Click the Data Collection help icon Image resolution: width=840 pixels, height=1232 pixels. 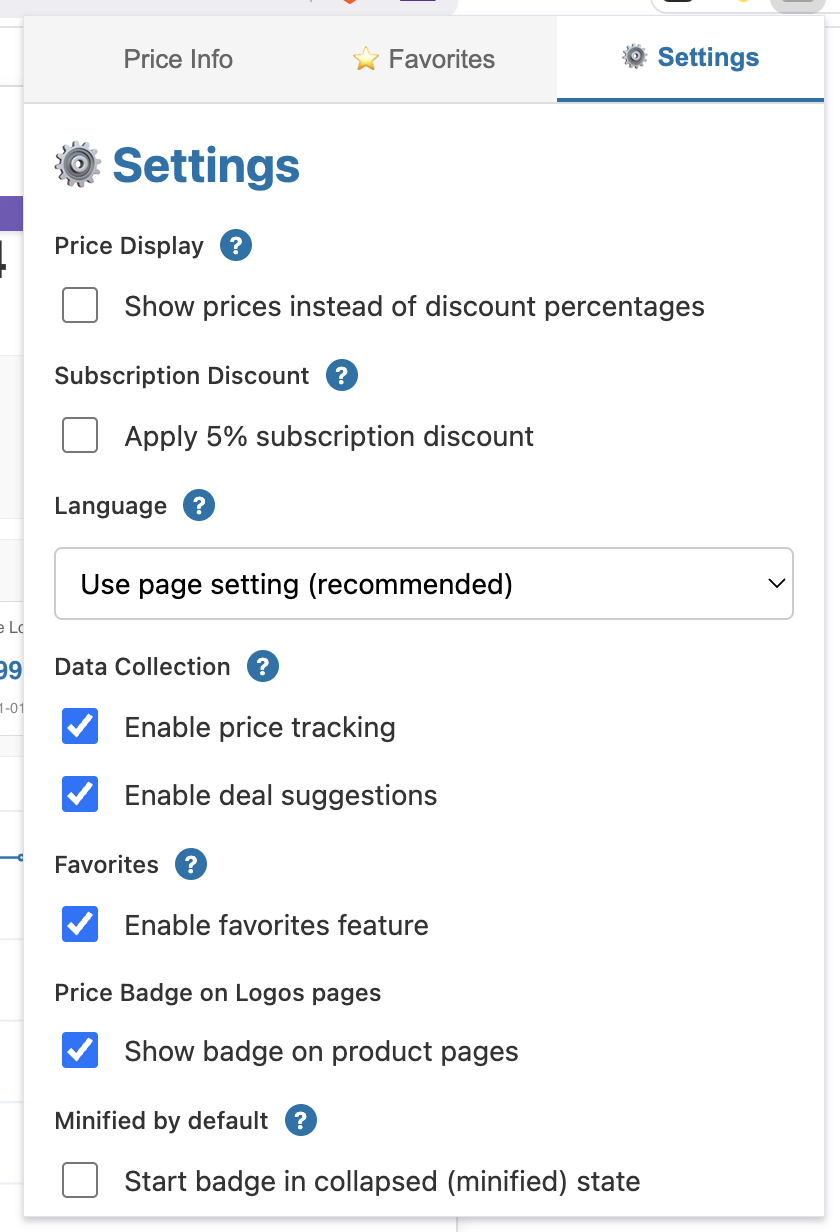point(262,666)
